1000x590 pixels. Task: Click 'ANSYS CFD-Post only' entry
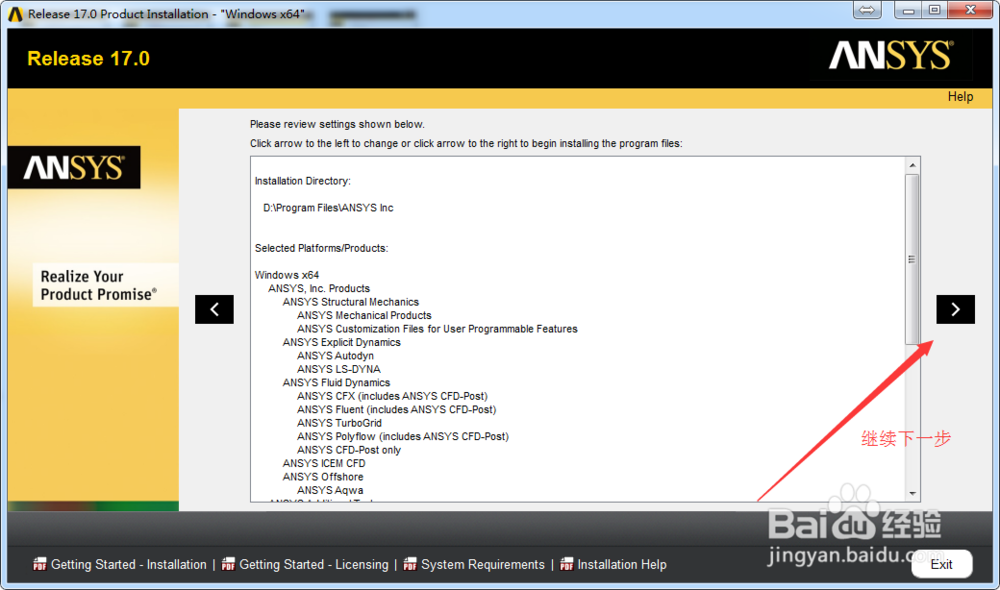(348, 450)
